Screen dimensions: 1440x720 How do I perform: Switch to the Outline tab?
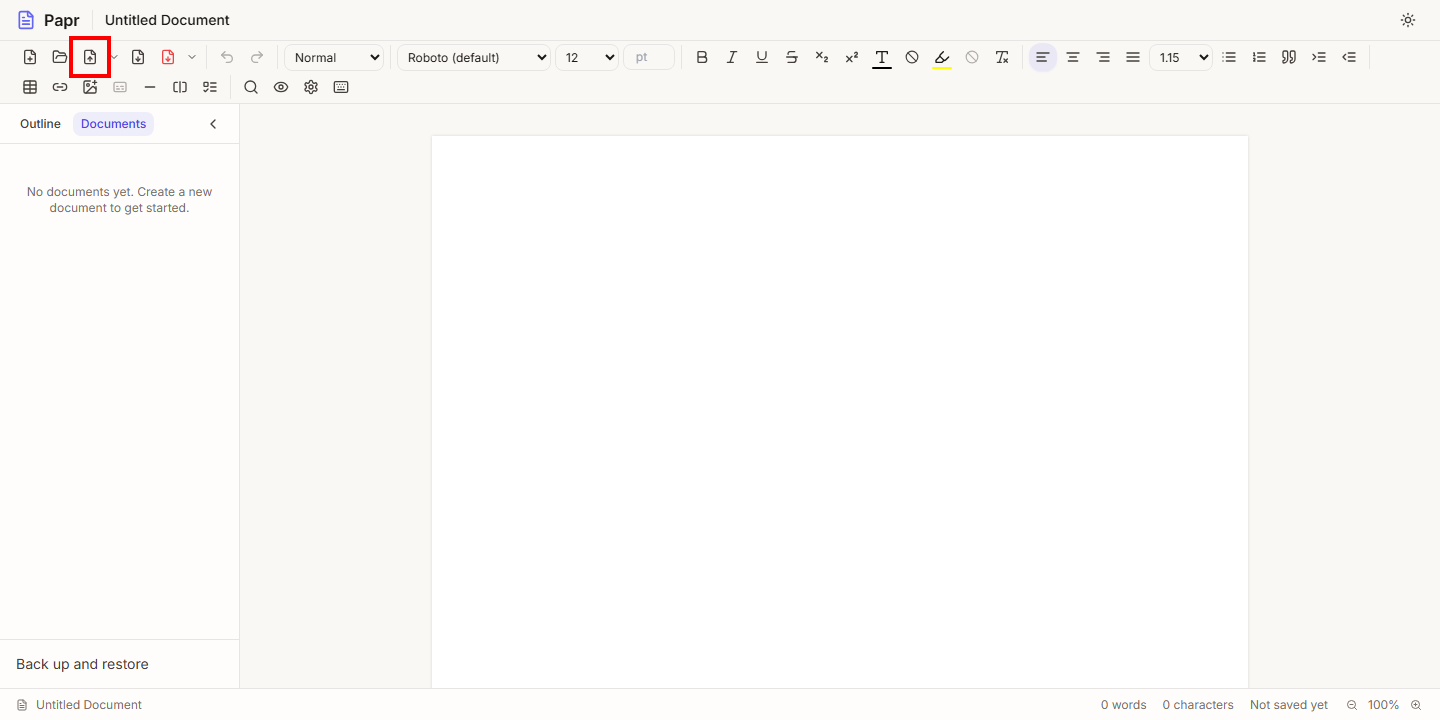tap(40, 124)
